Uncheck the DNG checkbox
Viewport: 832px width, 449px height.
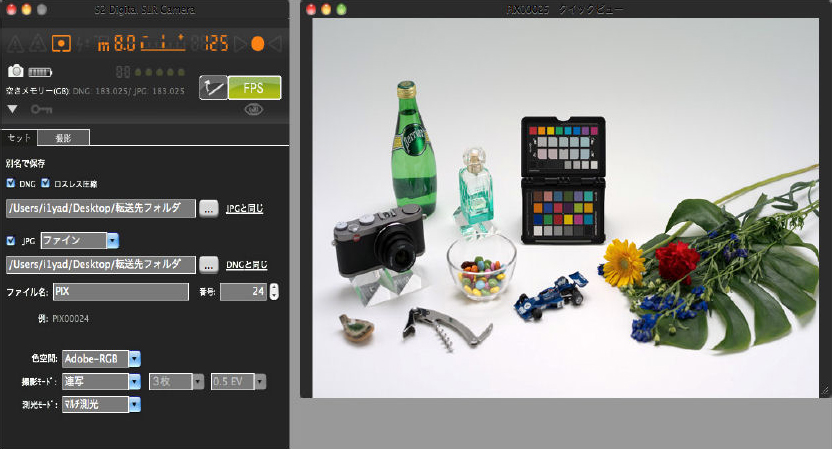(11, 183)
